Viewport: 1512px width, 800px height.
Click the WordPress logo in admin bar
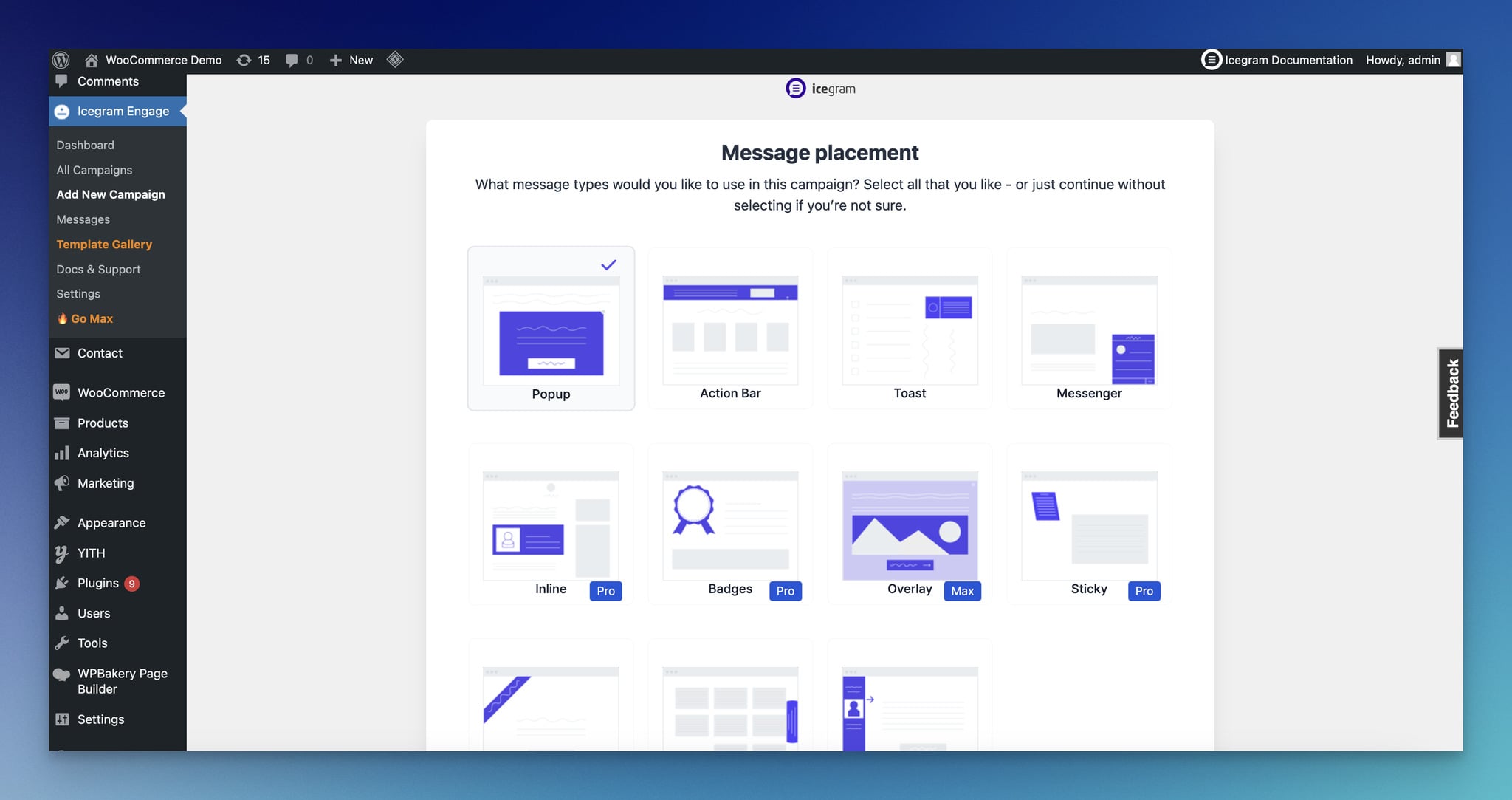61,60
